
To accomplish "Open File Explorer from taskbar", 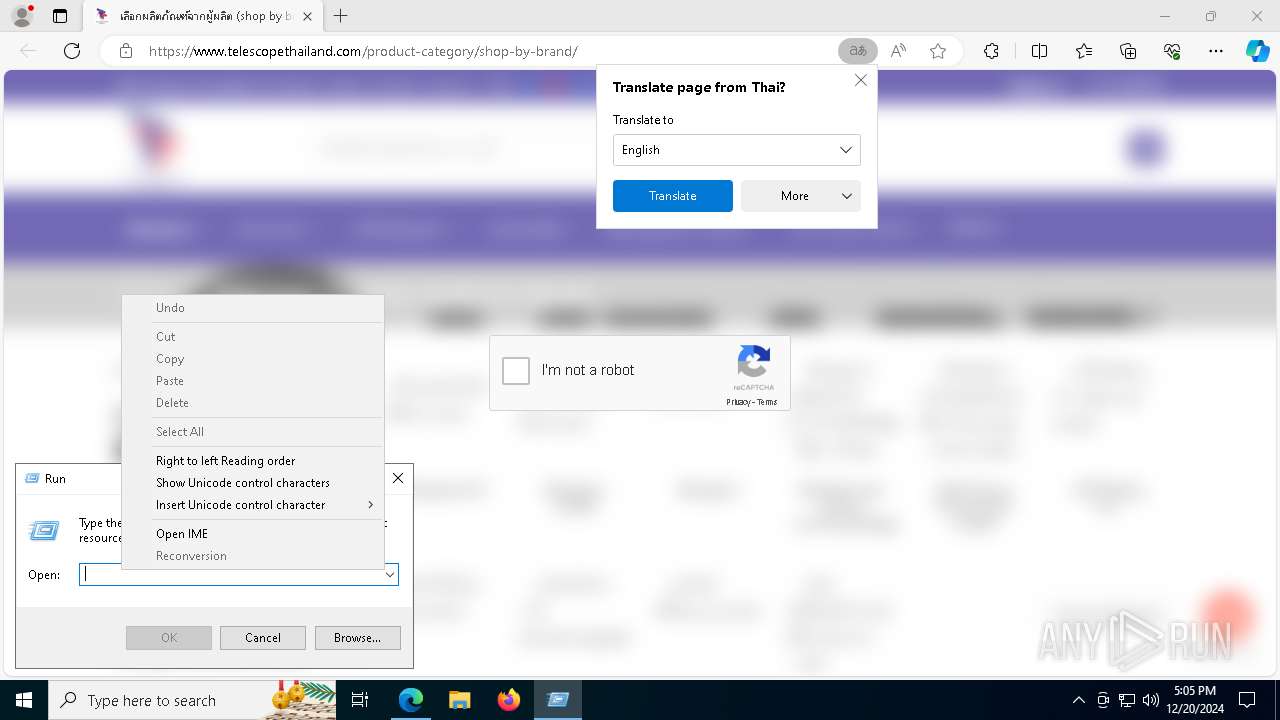I will point(459,700).
